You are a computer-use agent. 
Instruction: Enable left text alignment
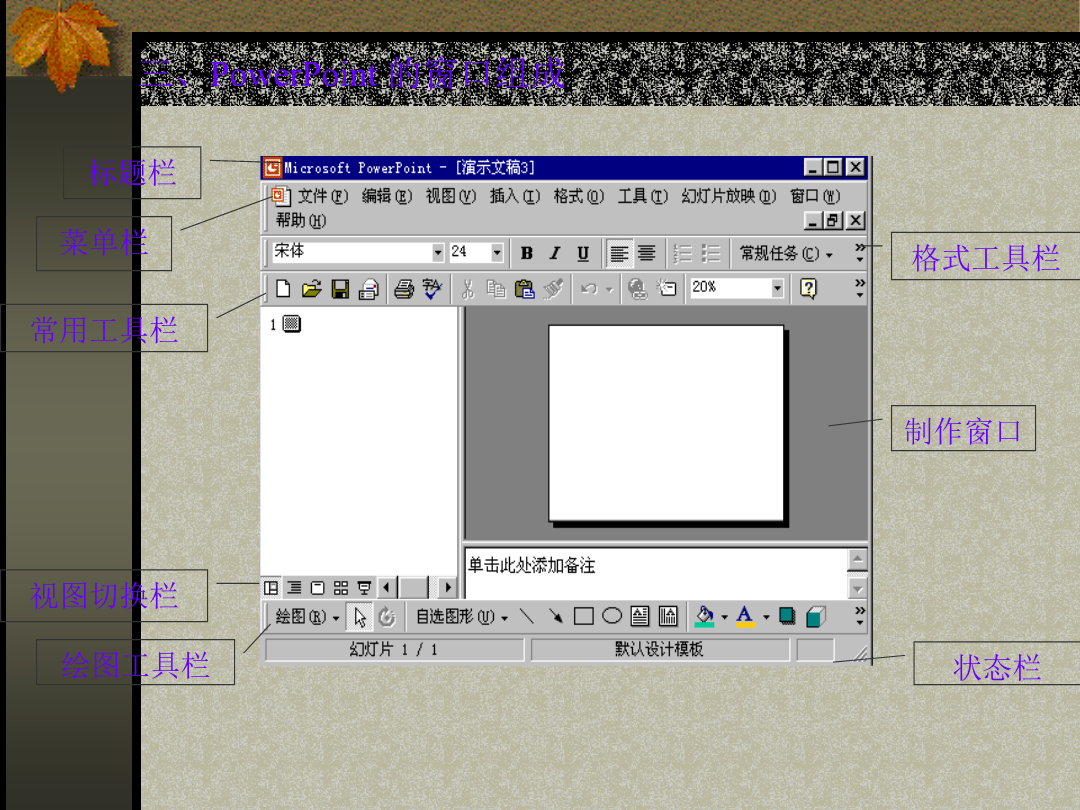coord(619,253)
